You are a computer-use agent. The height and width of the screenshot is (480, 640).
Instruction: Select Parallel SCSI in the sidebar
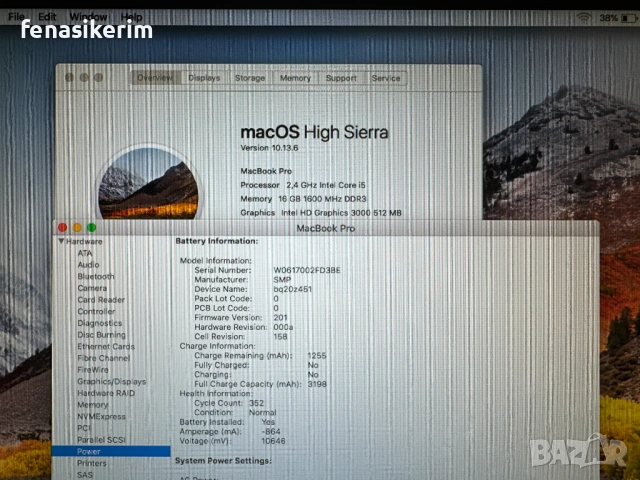[102, 440]
